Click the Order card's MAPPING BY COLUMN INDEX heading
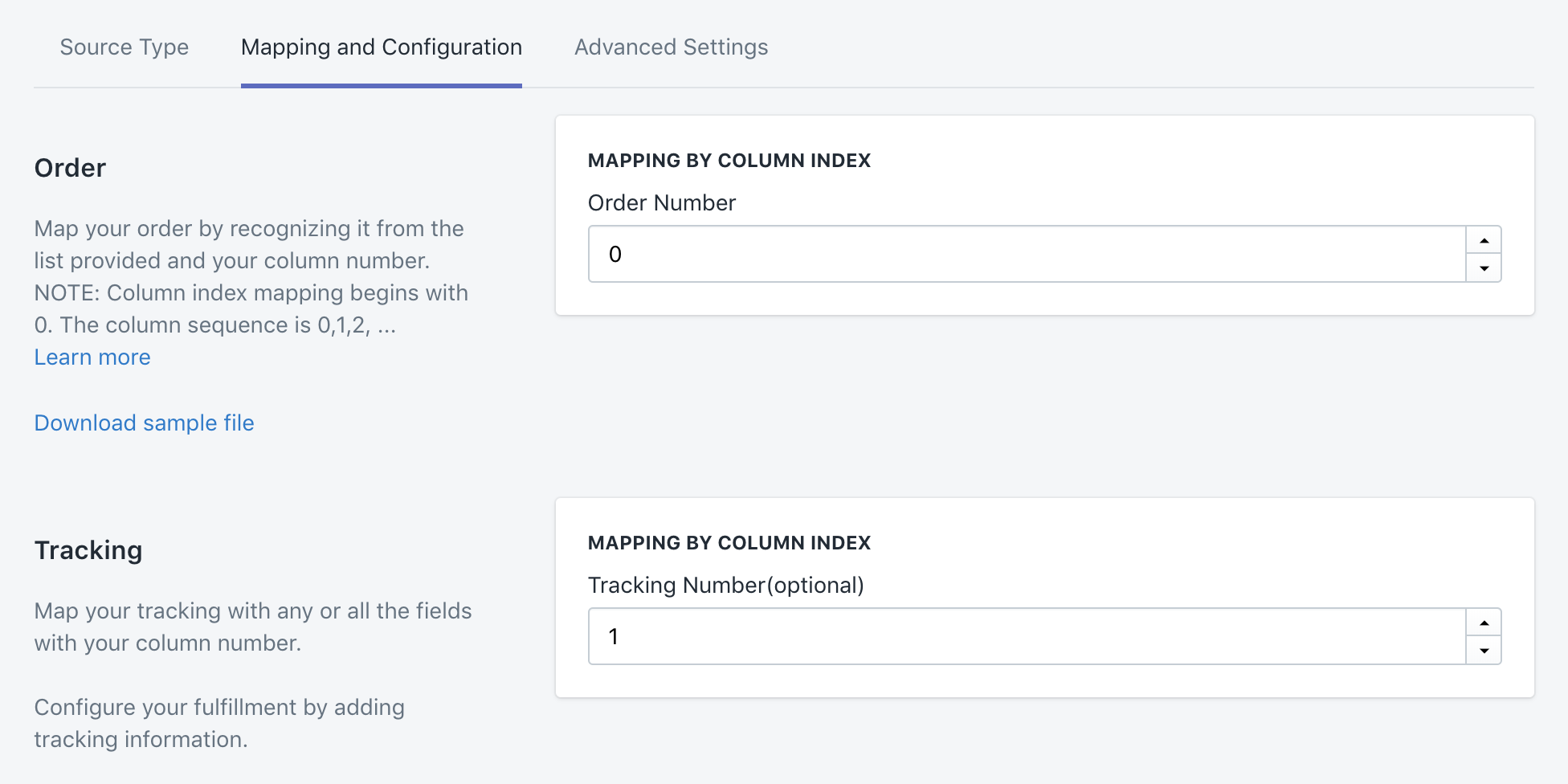The width and height of the screenshot is (1568, 784). point(729,161)
